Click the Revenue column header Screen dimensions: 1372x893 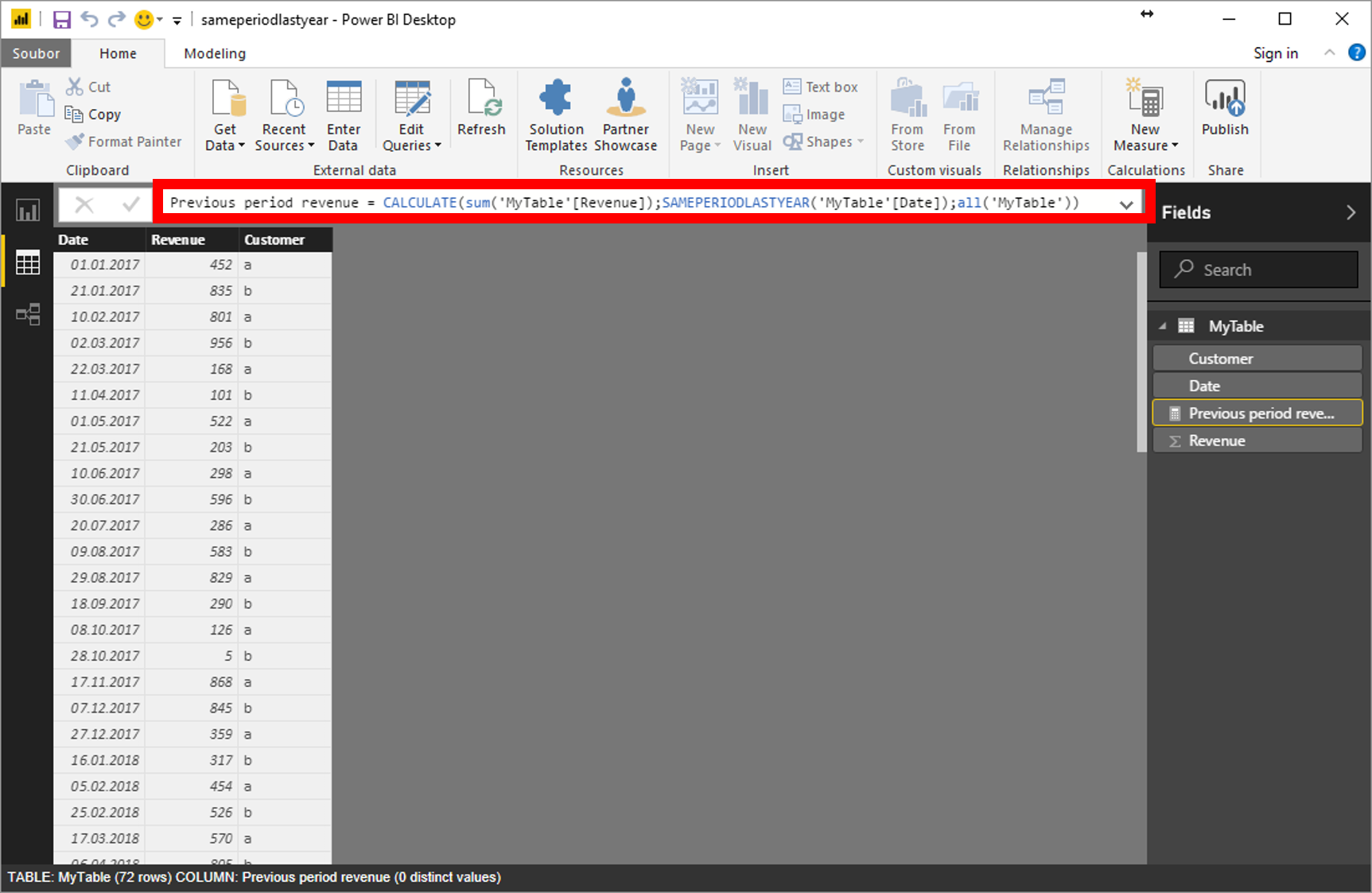click(192, 239)
